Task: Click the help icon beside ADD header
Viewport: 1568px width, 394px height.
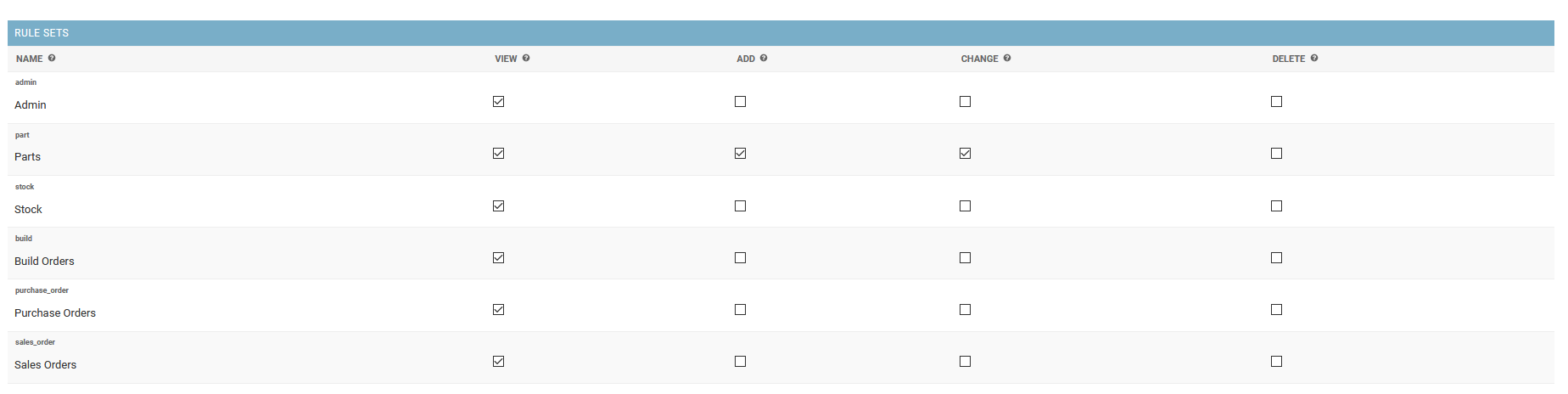Action: 764,59
